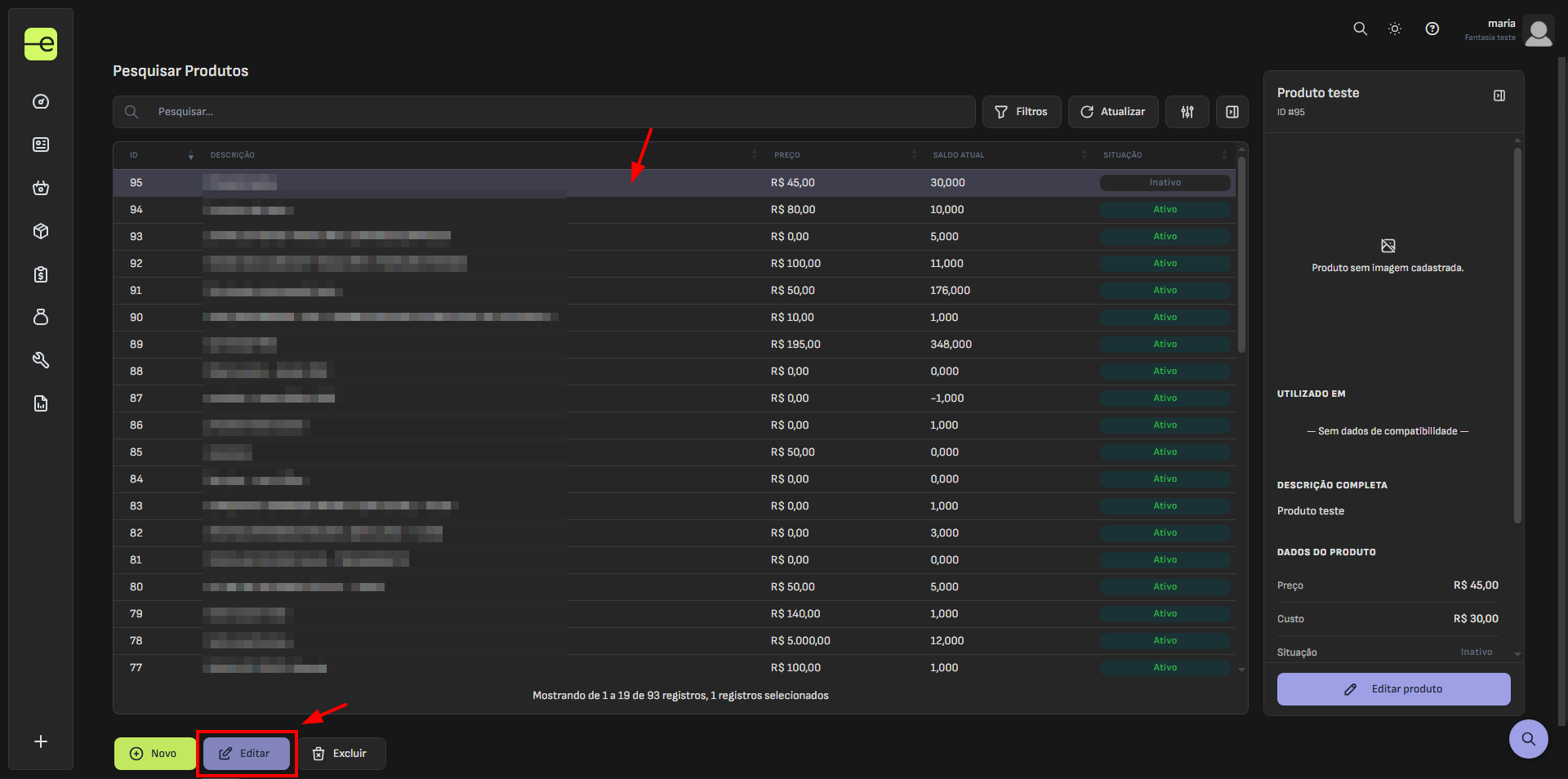Screen dimensions: 1568x779
Task: Collapse the Produto teste detail panel
Action: coord(1499,96)
